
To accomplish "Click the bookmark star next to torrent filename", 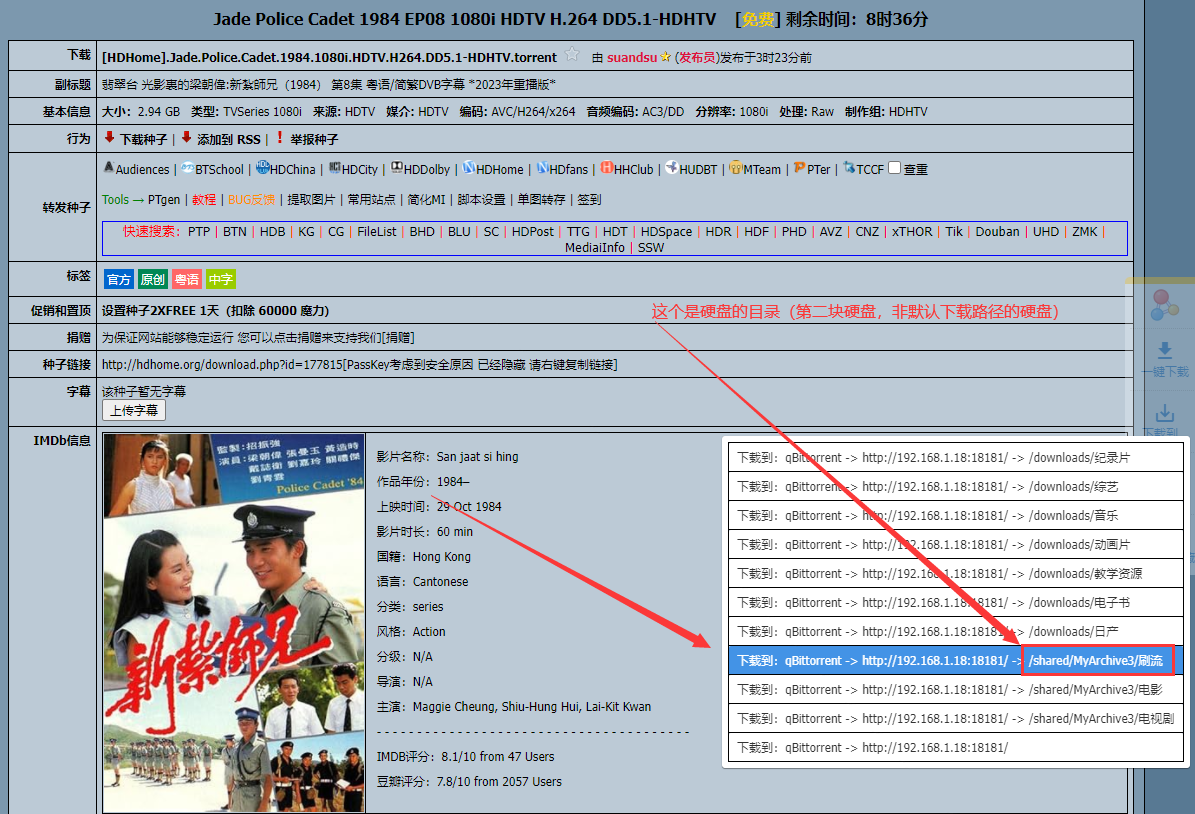I will (x=572, y=55).
